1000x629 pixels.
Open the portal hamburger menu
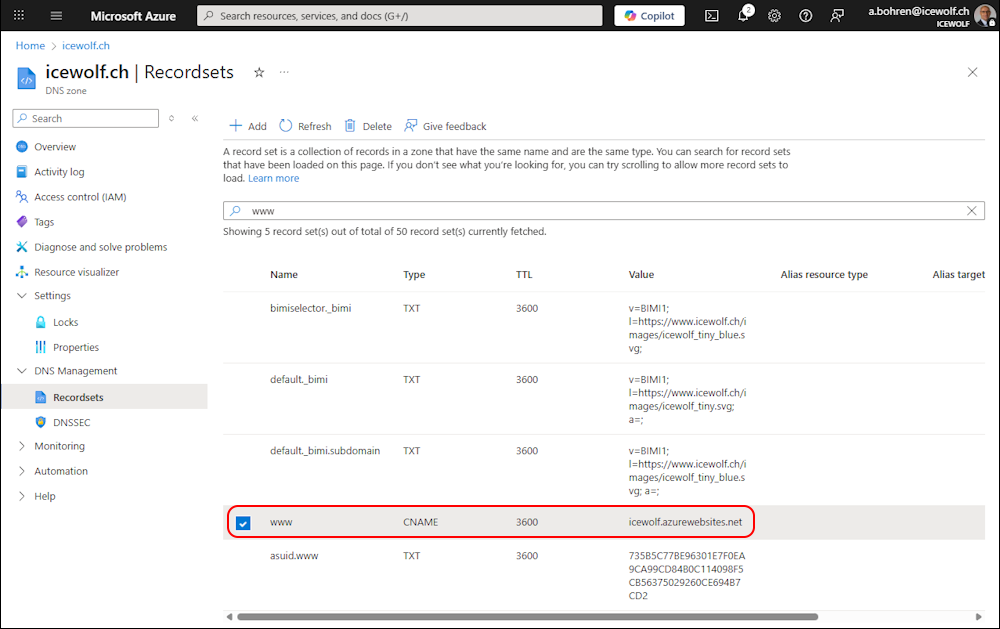point(56,16)
